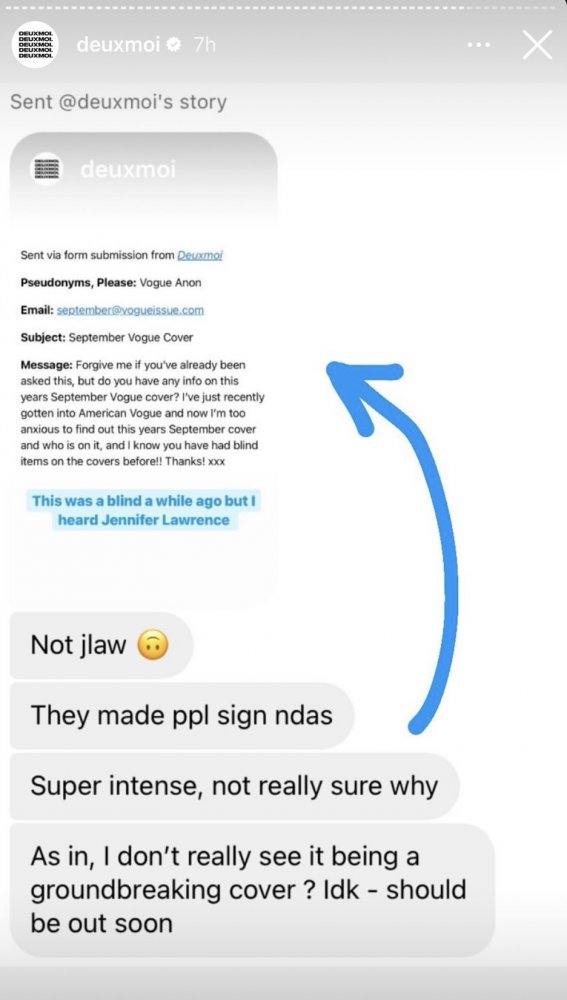Tap the deuxmoi username in header
567x1000 pixels.
coord(118,45)
